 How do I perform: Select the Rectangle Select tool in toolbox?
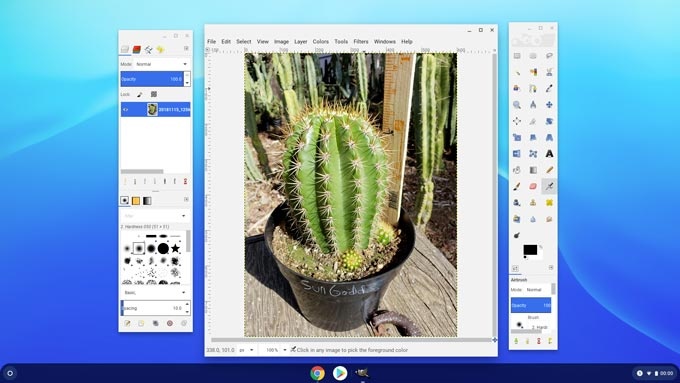pyautogui.click(x=517, y=56)
